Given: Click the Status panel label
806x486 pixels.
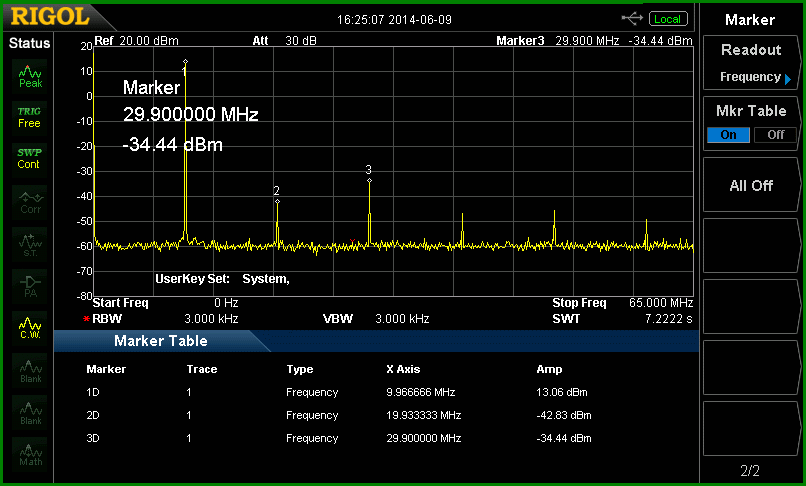Looking at the screenshot, I should click(29, 43).
